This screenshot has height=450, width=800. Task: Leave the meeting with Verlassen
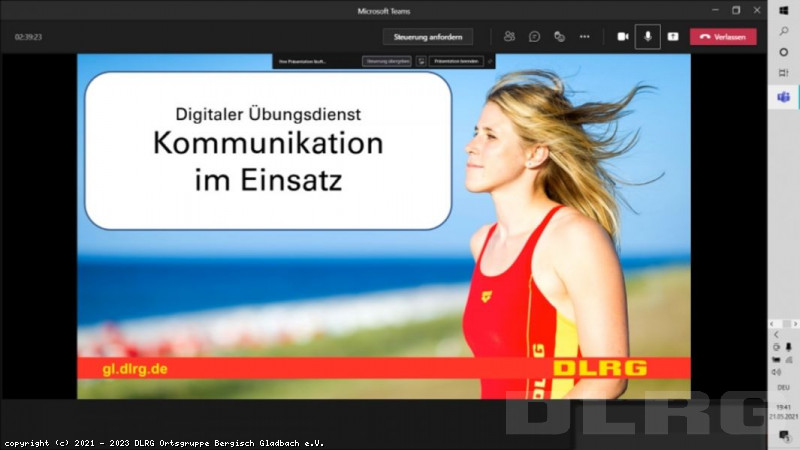(x=723, y=37)
